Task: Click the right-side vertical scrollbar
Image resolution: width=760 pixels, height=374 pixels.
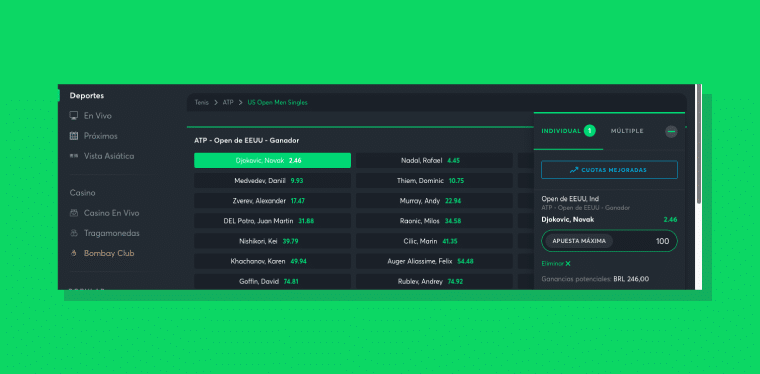Action: coord(698,145)
